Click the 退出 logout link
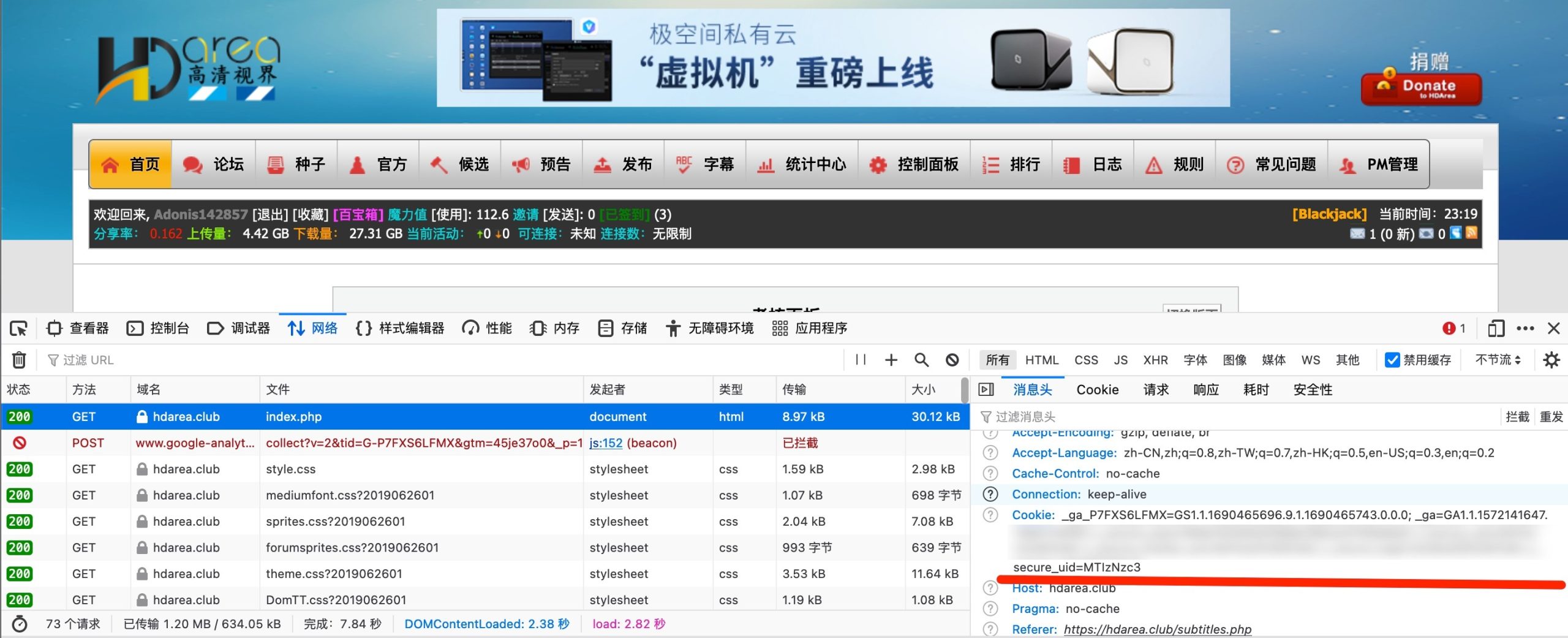 coord(270,215)
